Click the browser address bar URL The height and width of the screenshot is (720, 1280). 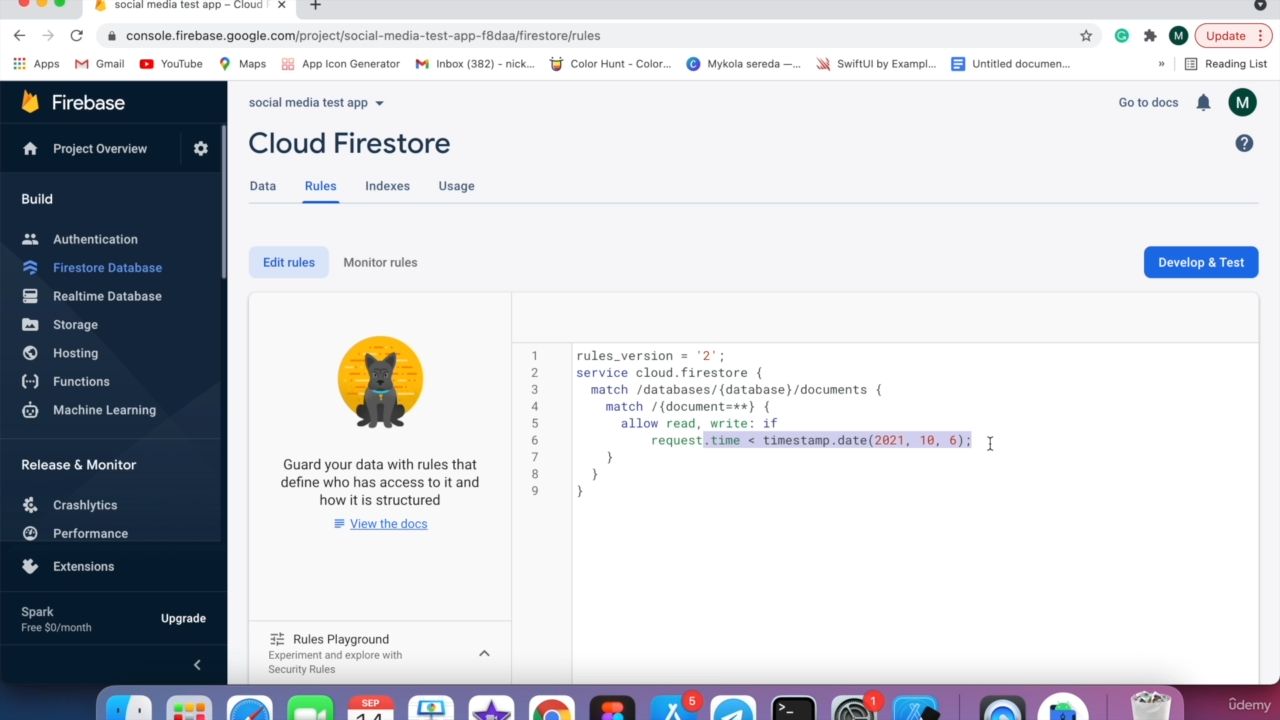tap(362, 35)
